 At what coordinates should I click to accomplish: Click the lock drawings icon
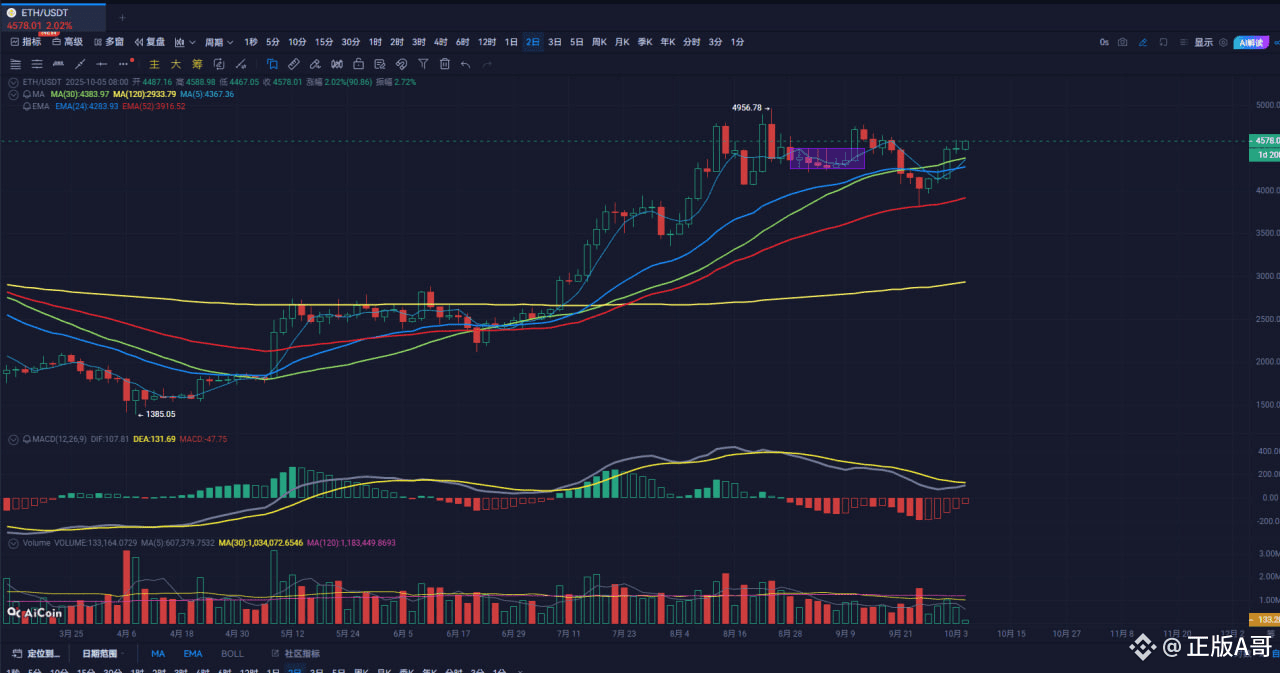click(x=358, y=64)
